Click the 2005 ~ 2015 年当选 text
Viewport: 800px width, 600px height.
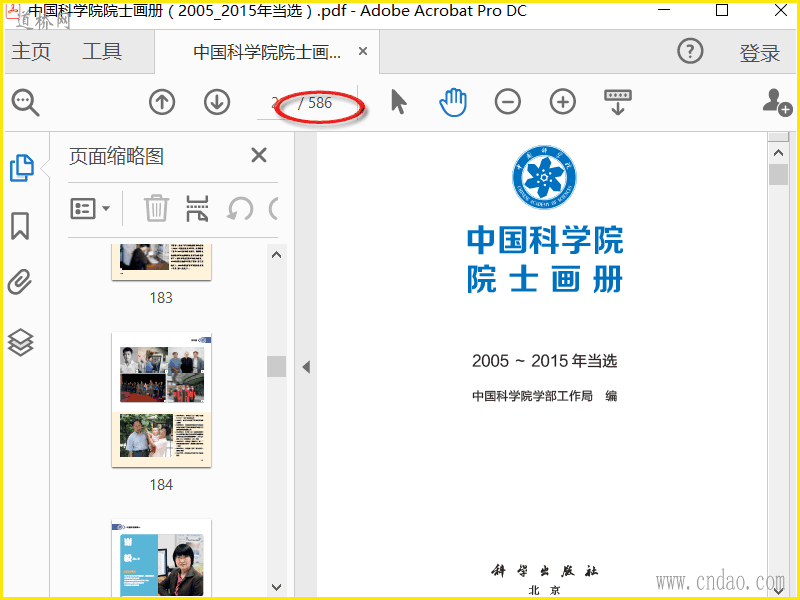point(544,361)
